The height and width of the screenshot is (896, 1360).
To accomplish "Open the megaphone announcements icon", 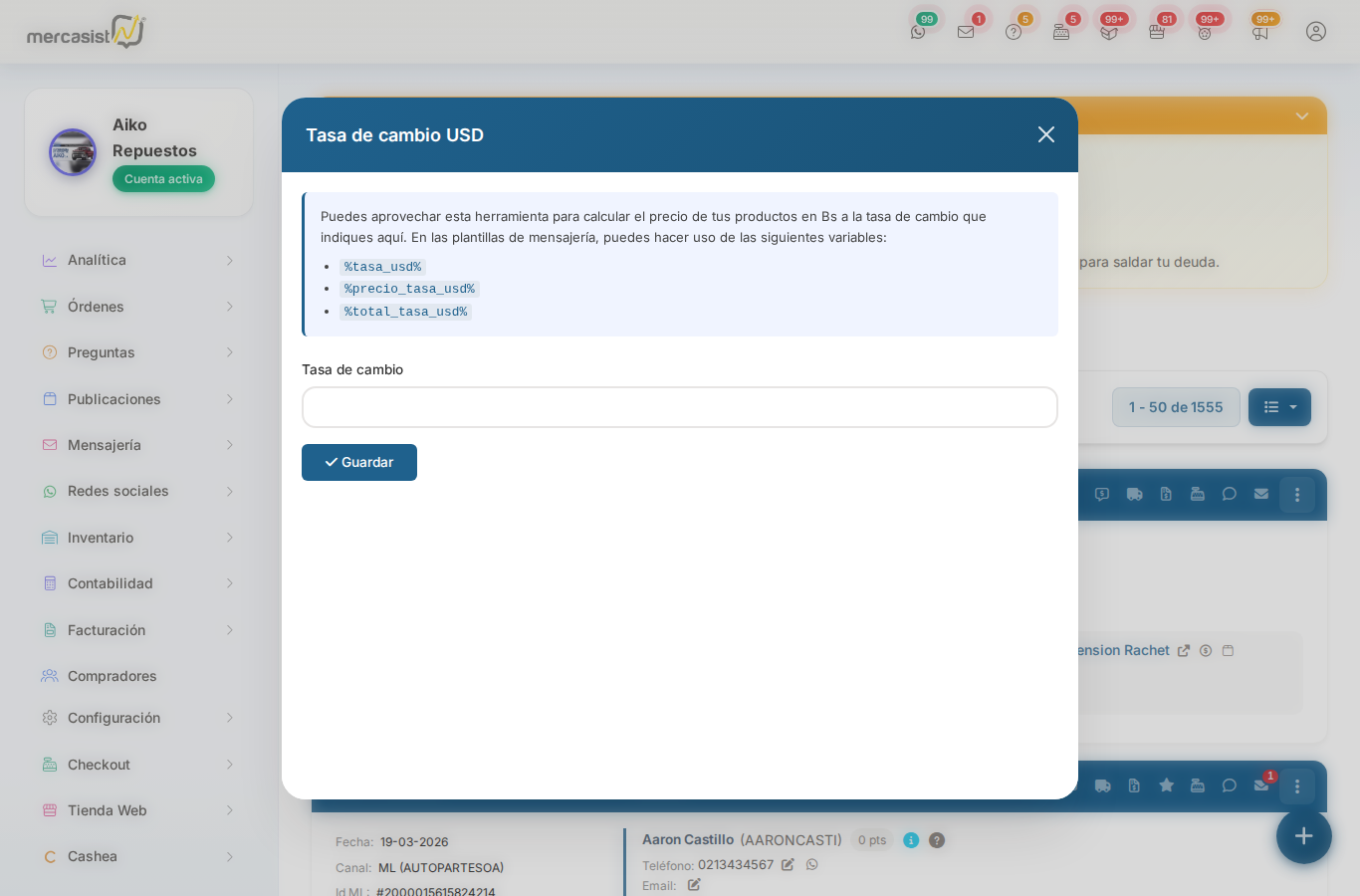I will pyautogui.click(x=1260, y=32).
